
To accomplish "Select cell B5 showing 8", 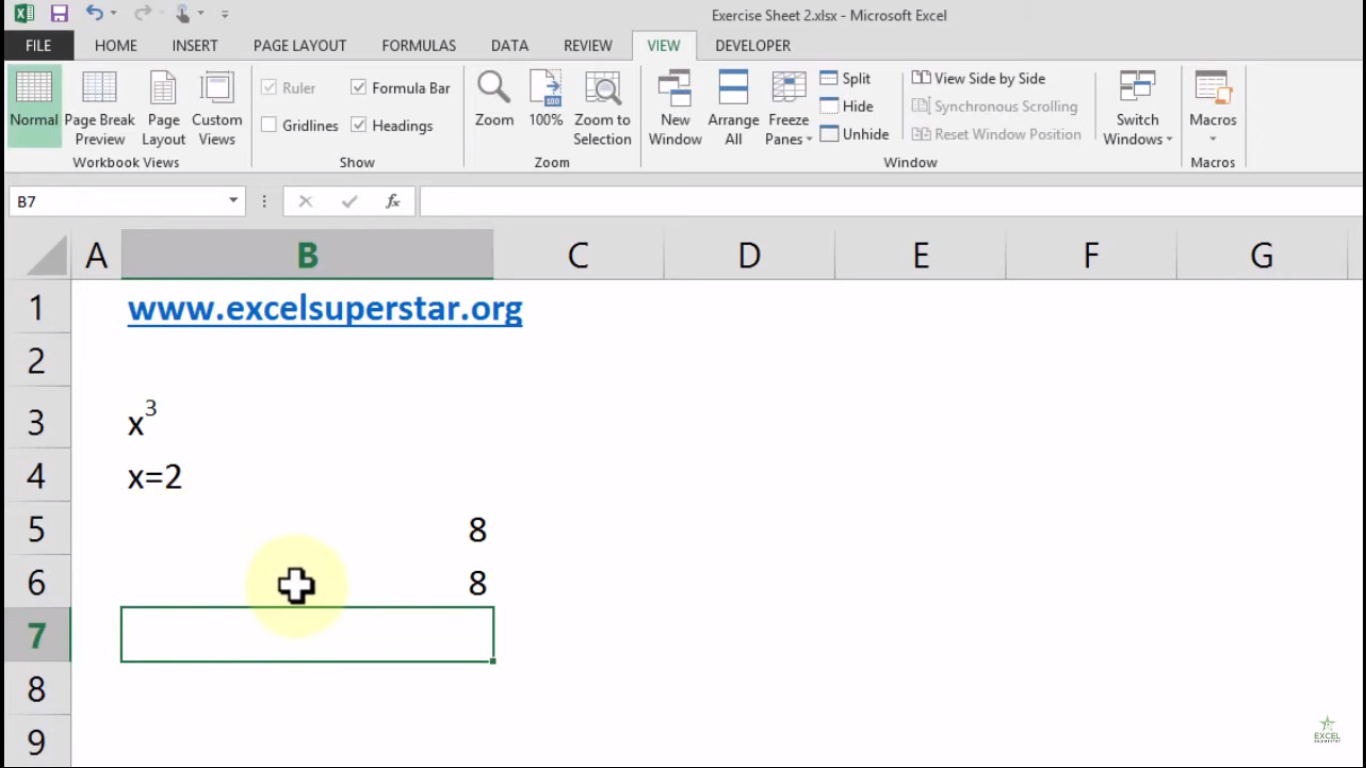I will [x=307, y=529].
